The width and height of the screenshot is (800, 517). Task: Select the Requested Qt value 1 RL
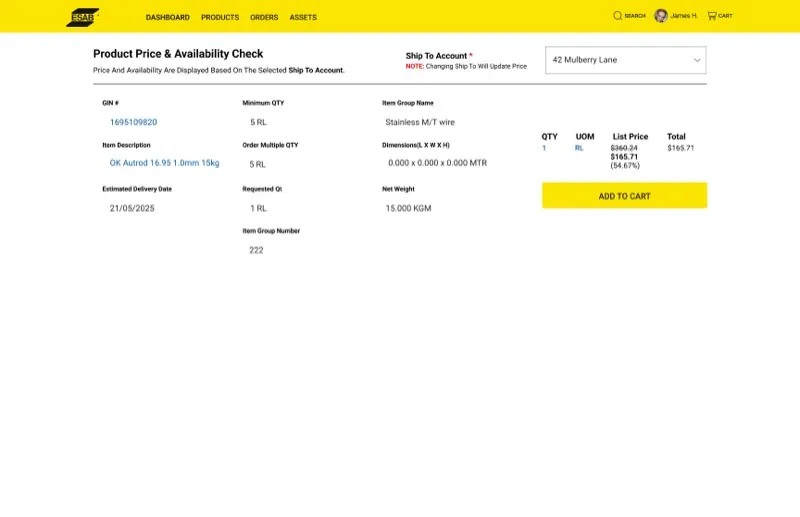point(258,208)
